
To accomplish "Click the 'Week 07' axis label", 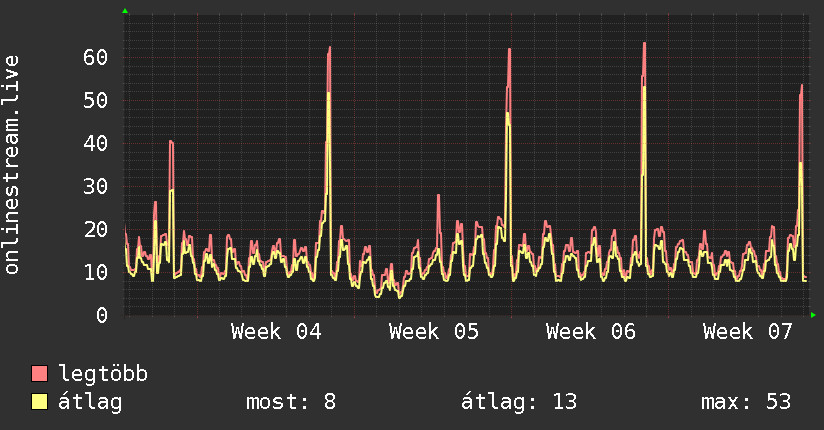I will click(x=748, y=332).
